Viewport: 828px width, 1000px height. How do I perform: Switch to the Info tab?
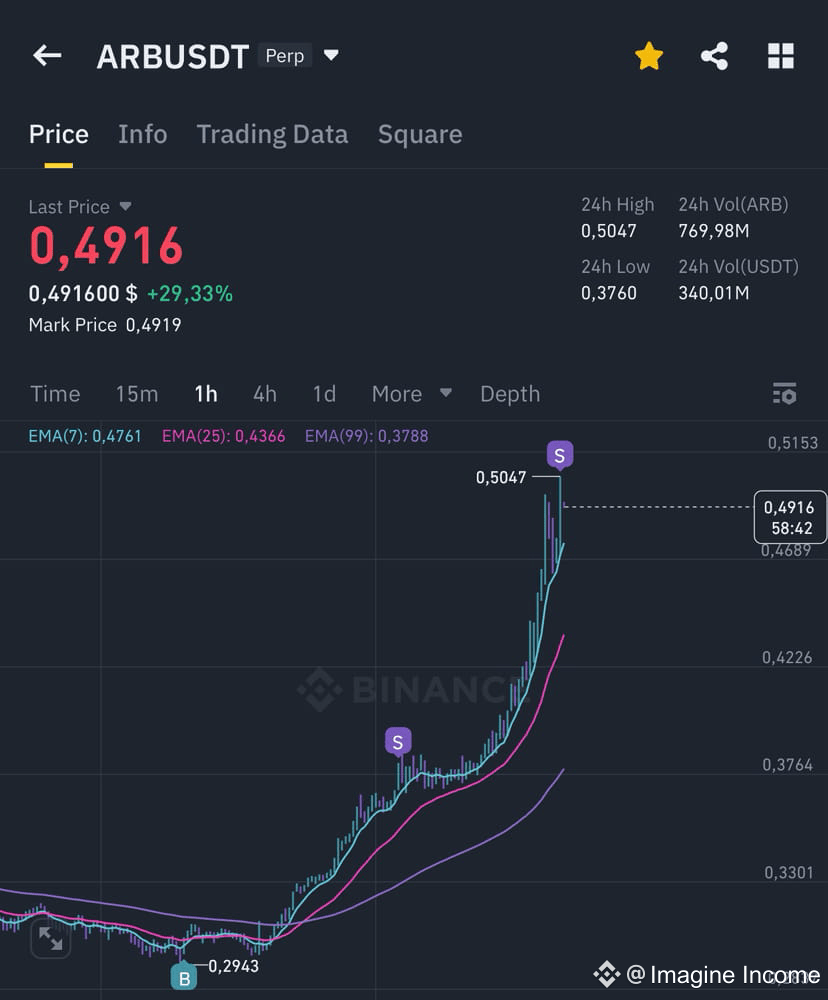coord(142,135)
